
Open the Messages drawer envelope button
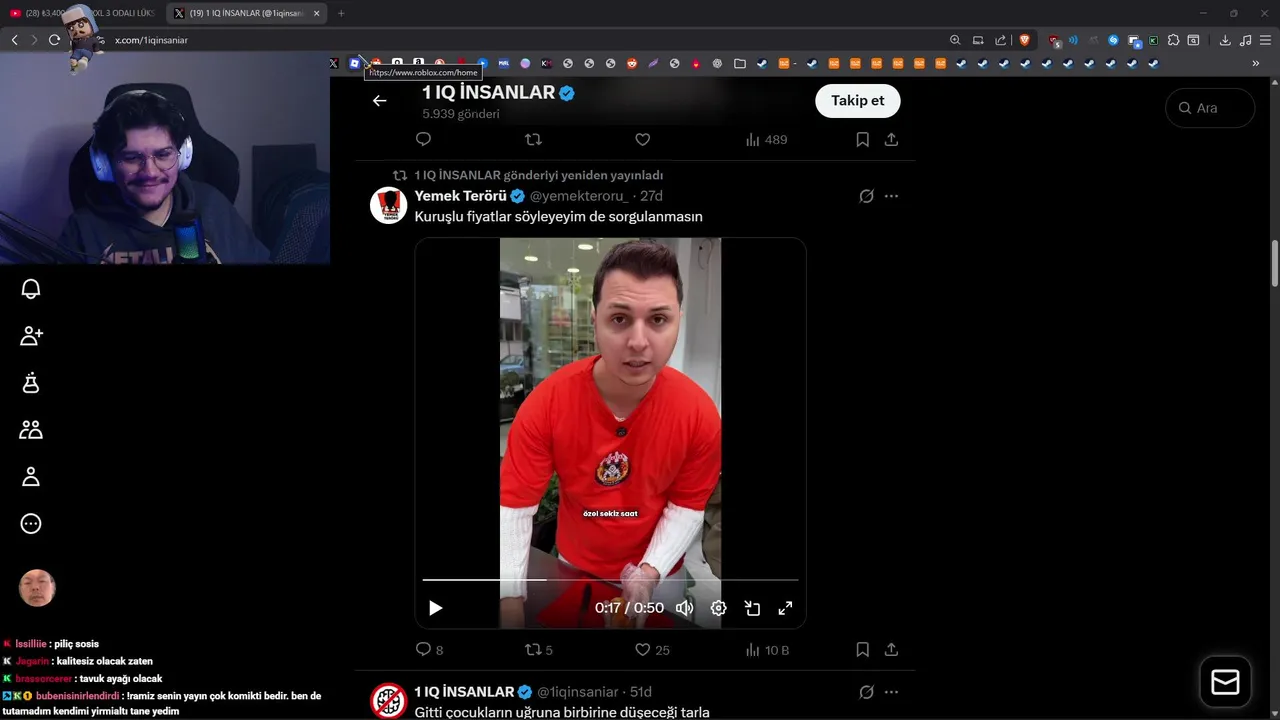point(1225,682)
